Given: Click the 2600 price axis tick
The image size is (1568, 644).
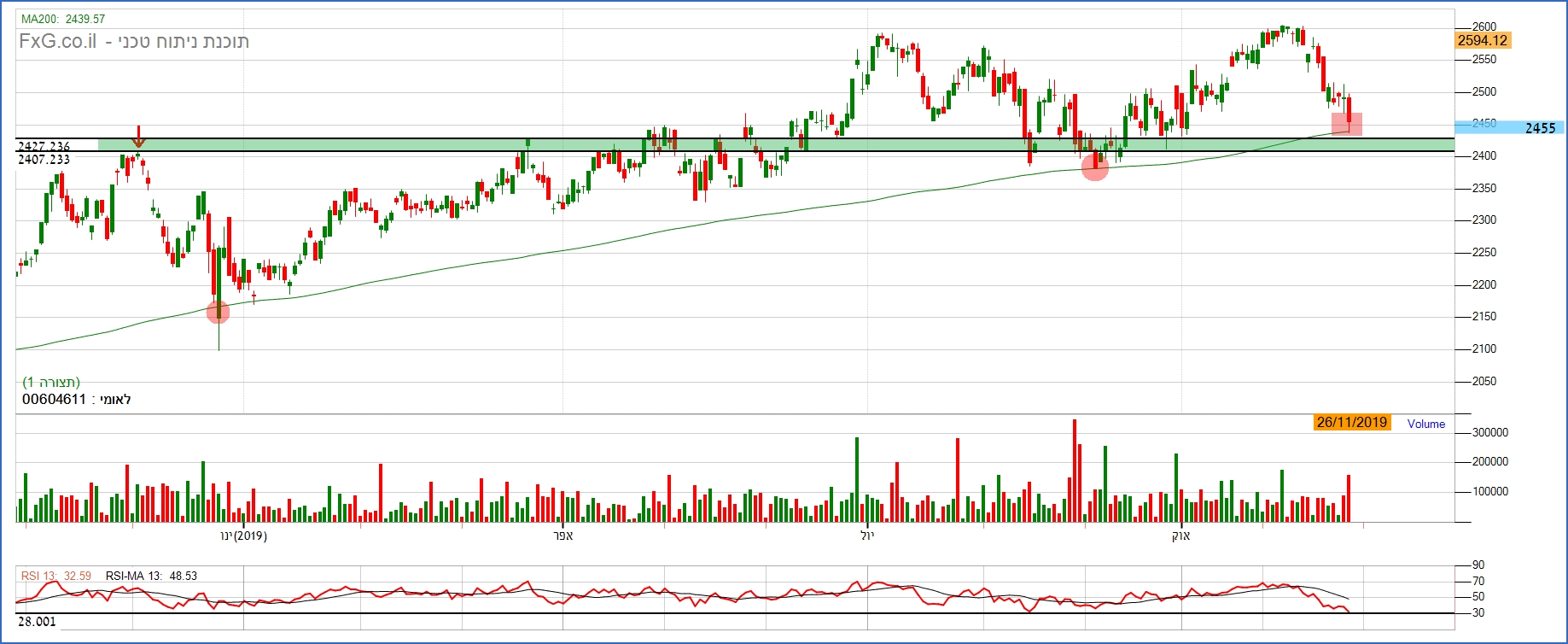Looking at the screenshot, I should (x=1484, y=26).
